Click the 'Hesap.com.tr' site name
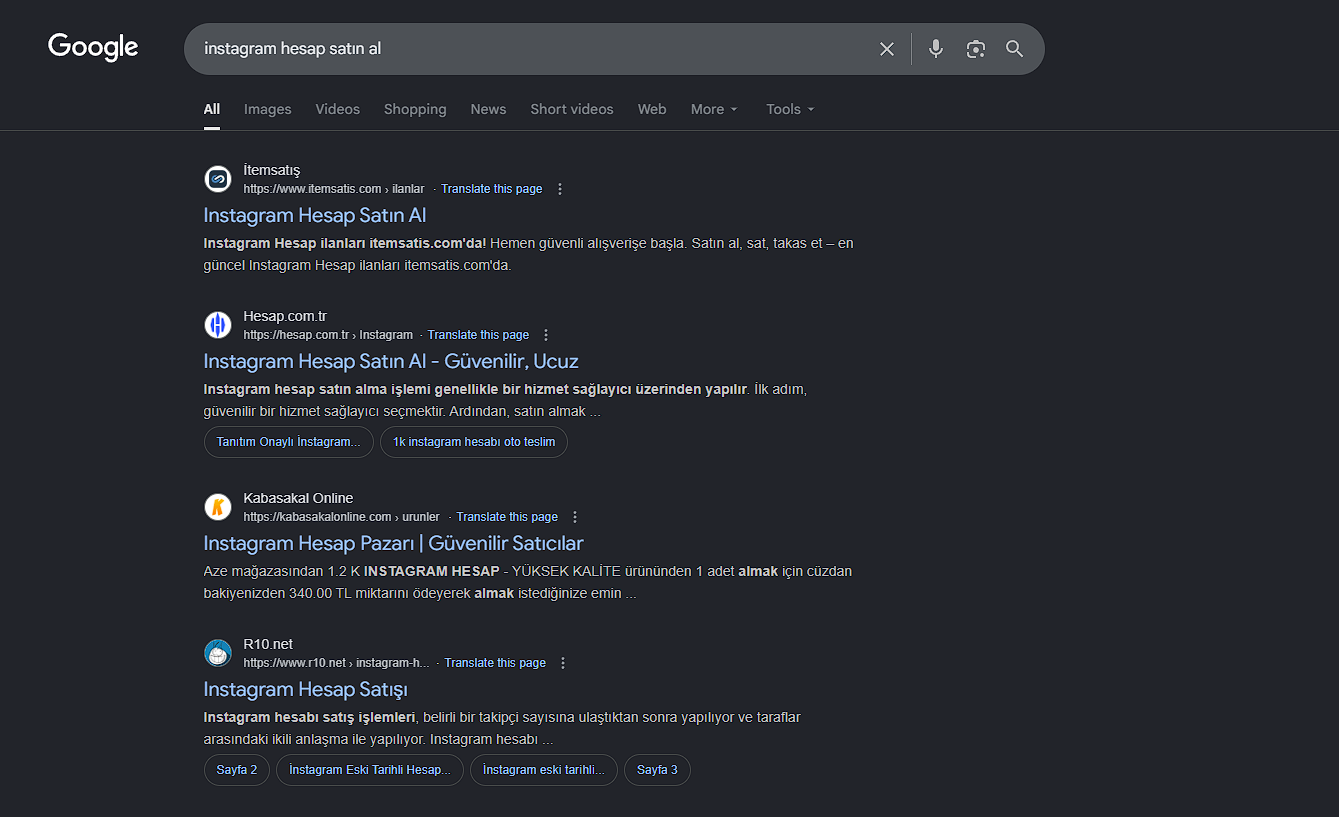The width and height of the screenshot is (1339, 817). [285, 316]
